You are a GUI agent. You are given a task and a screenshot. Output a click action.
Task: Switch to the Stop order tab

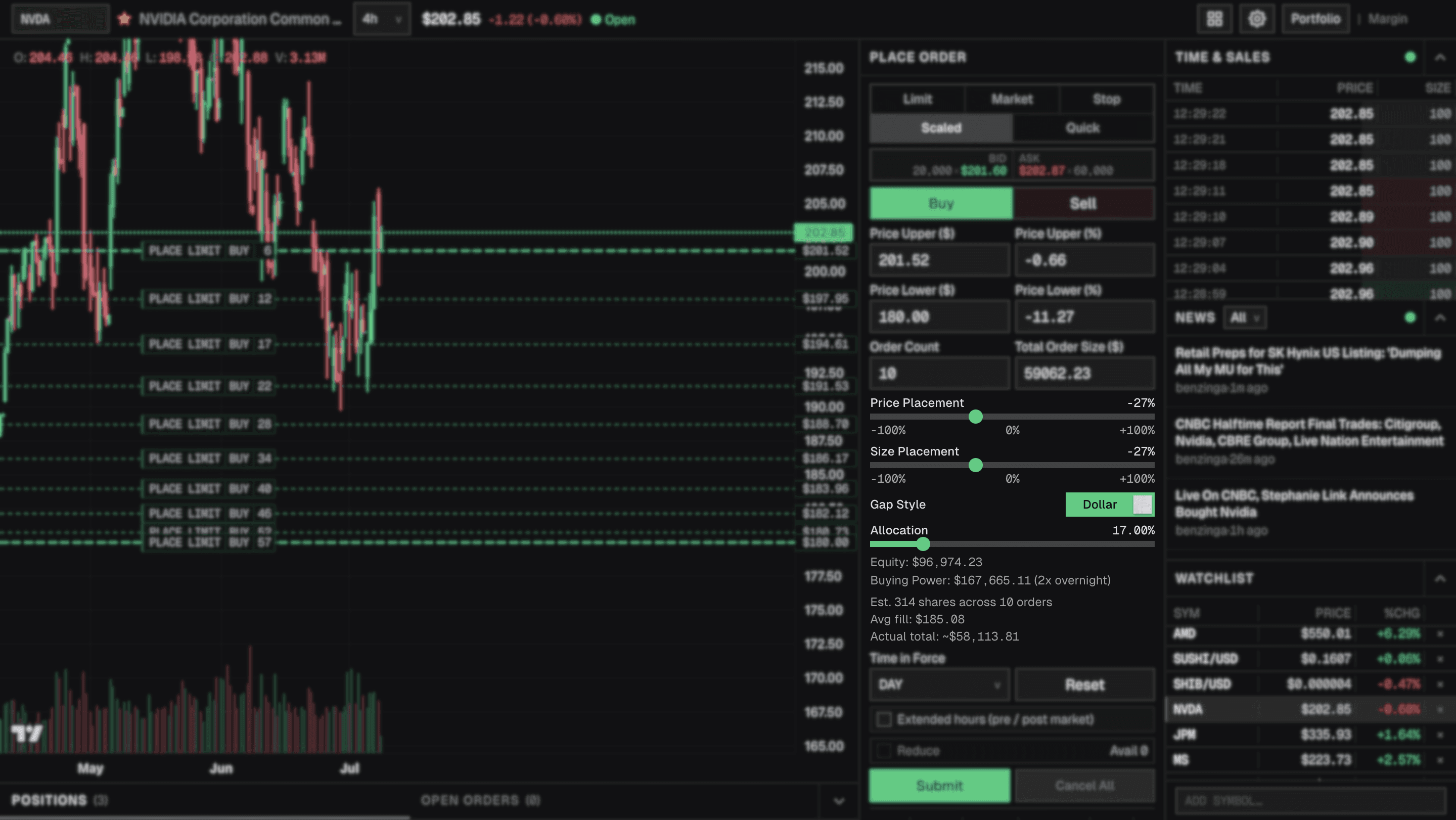point(1106,100)
